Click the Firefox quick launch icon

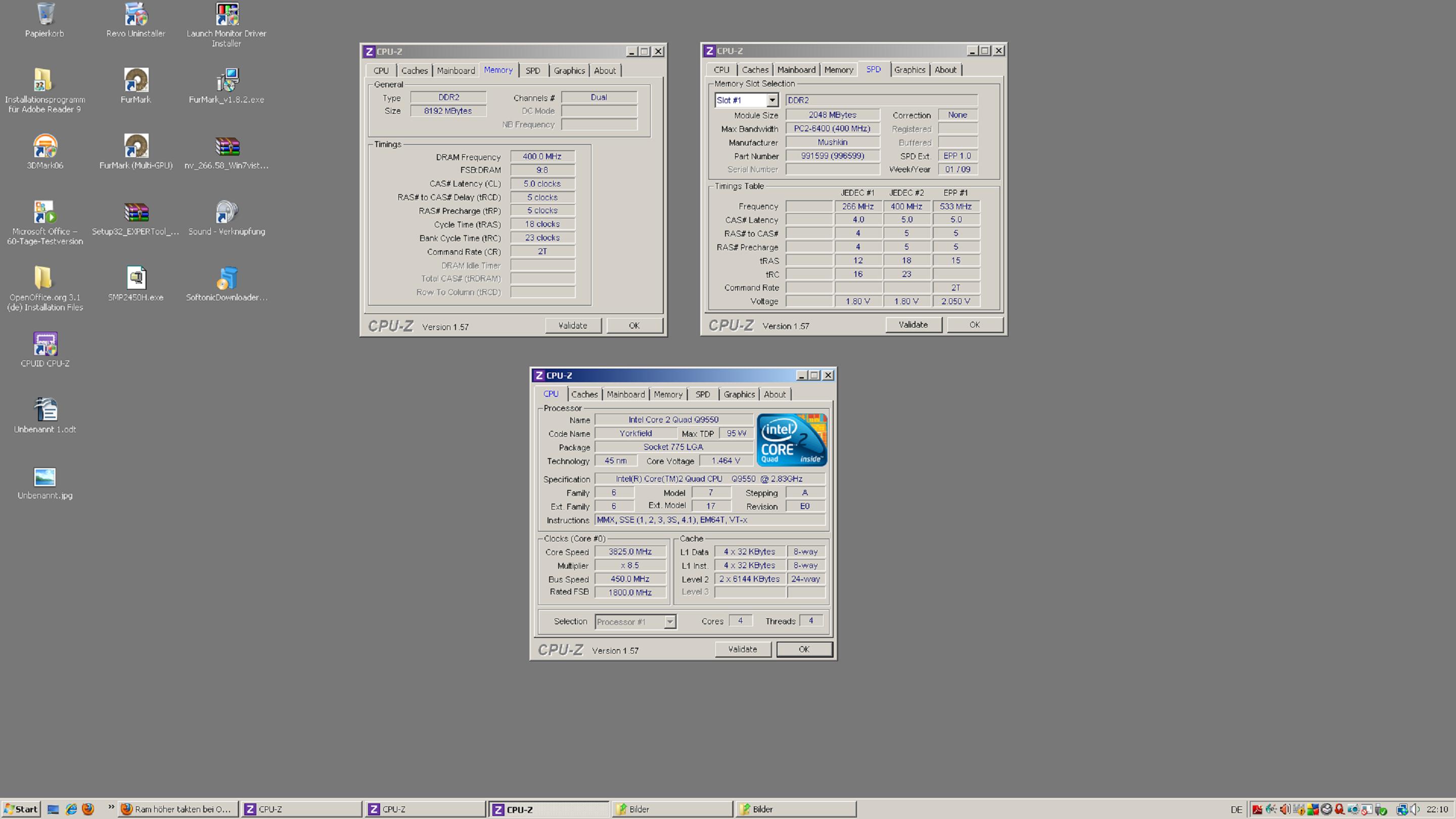(x=88, y=809)
